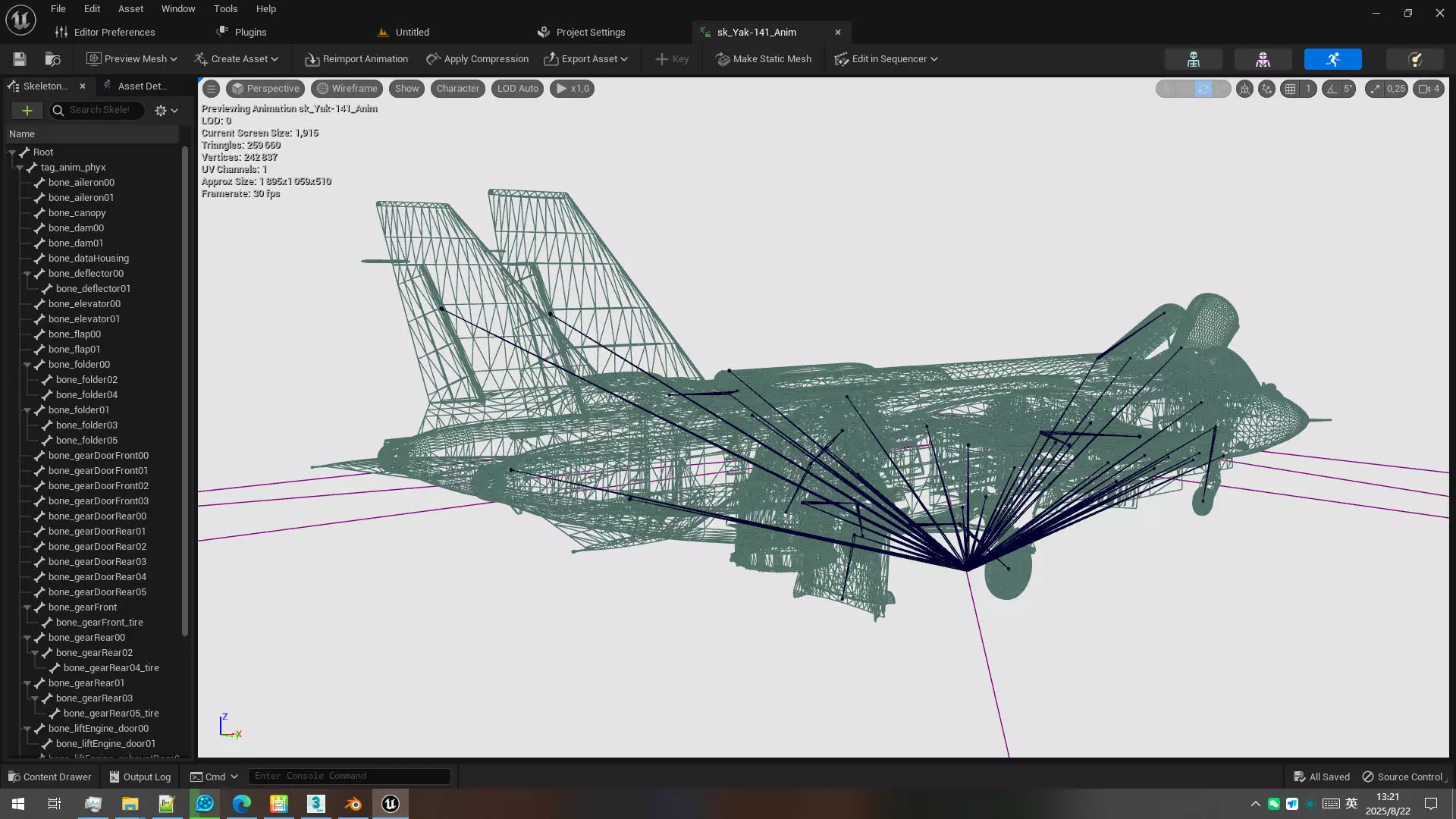Click the Search Skeleton input field
Screen dimensions: 1456x819
[x=97, y=111]
